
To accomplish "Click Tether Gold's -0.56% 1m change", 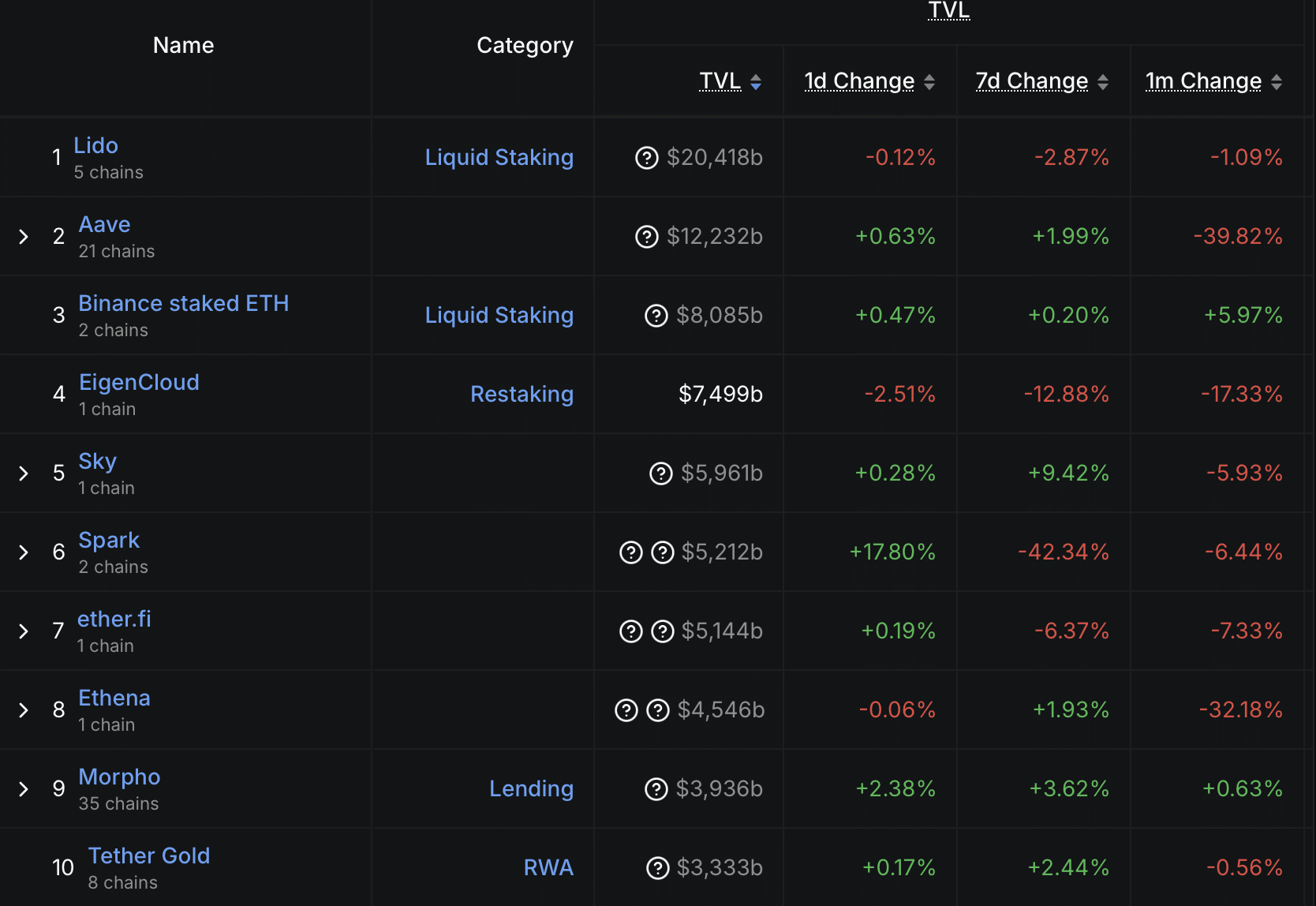I will coord(1245,868).
